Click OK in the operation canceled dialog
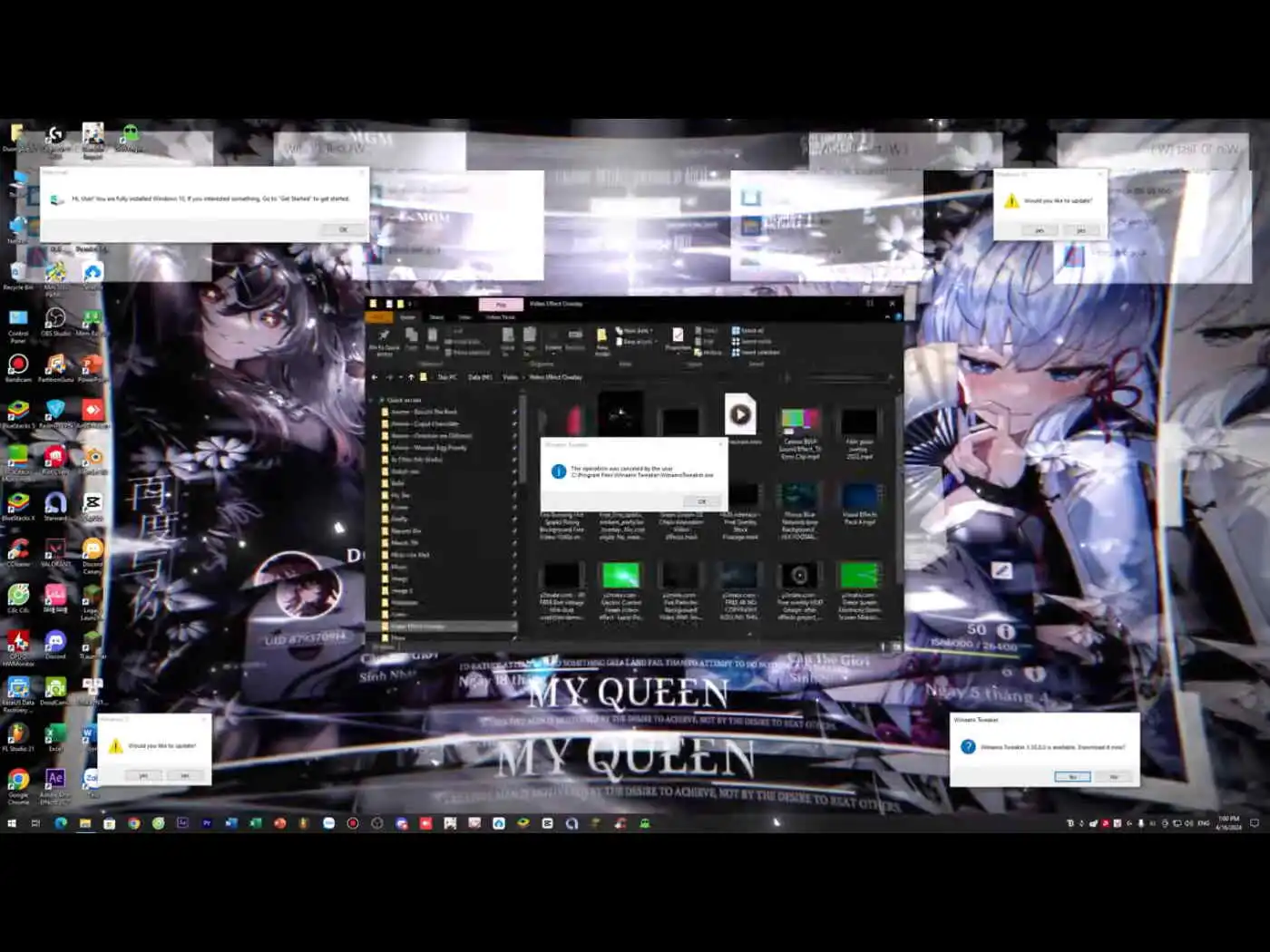Viewport: 1270px width, 952px height. pos(701,501)
